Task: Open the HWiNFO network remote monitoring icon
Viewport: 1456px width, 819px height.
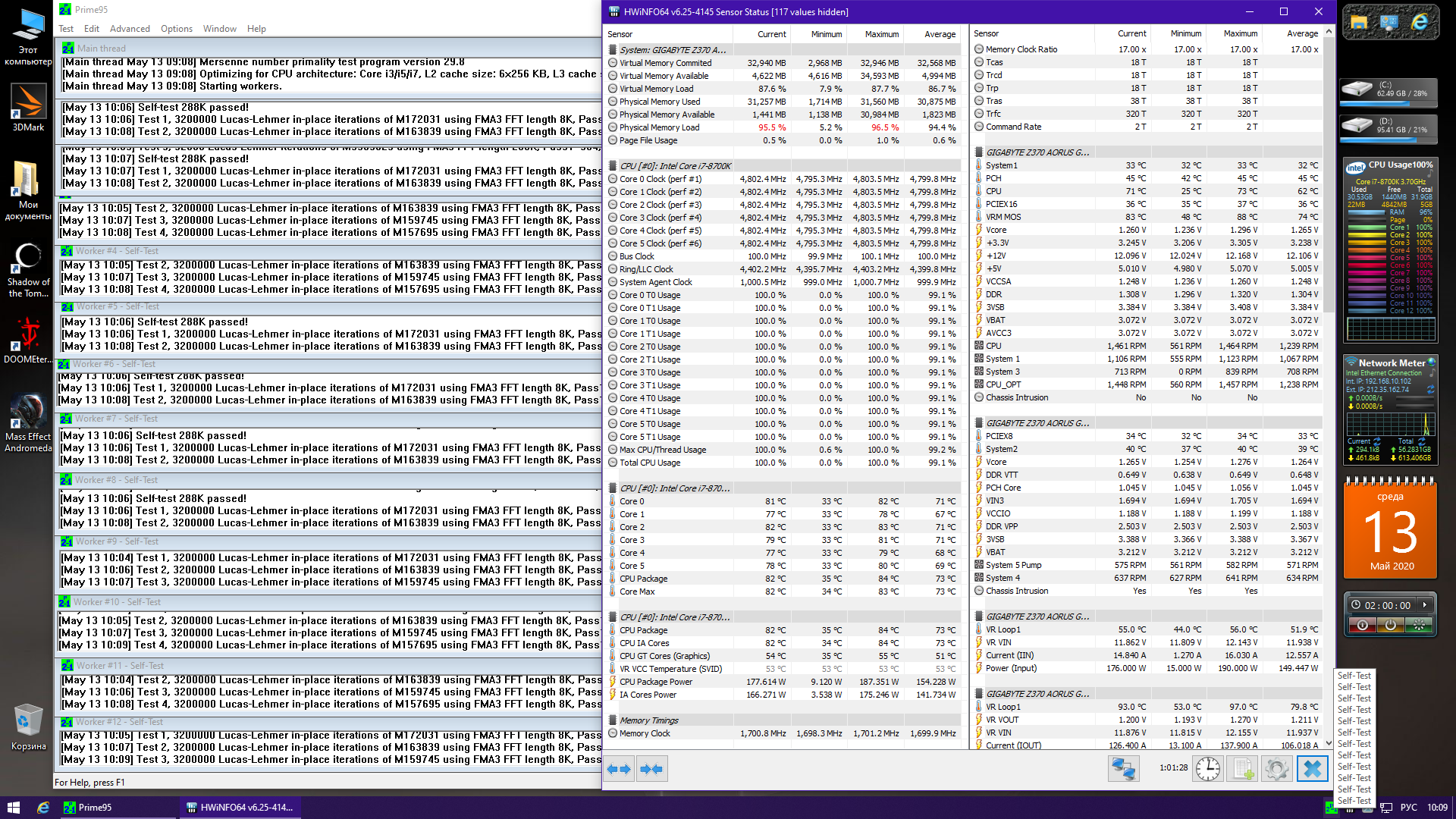Action: point(1123,769)
